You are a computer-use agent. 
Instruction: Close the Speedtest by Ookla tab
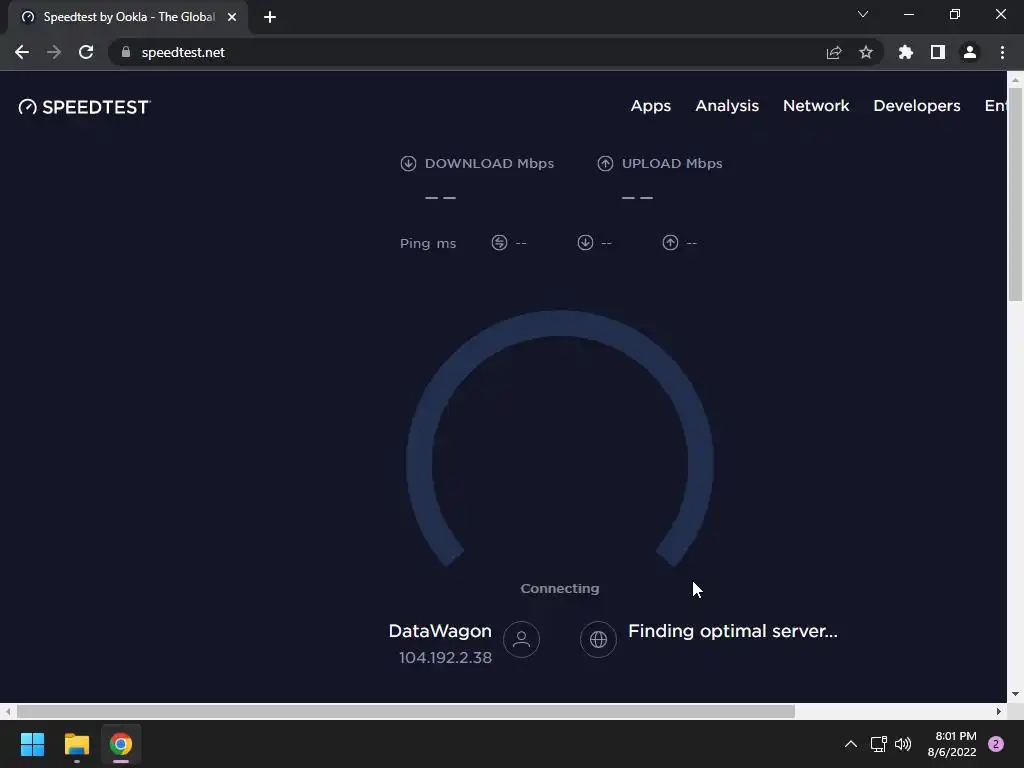tap(232, 17)
